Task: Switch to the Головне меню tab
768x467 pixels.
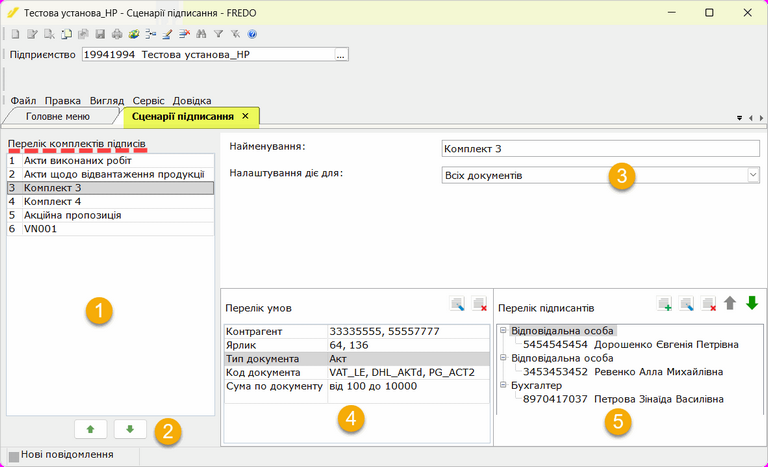Action: click(x=58, y=117)
